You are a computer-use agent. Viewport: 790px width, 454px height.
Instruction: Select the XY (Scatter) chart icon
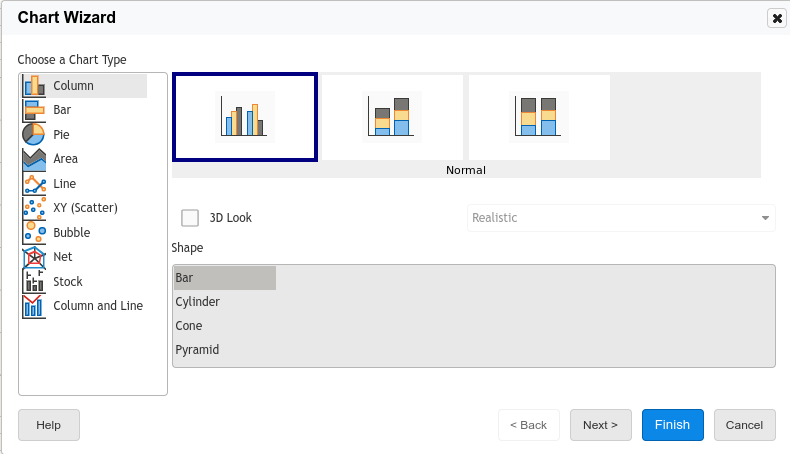[x=34, y=208]
